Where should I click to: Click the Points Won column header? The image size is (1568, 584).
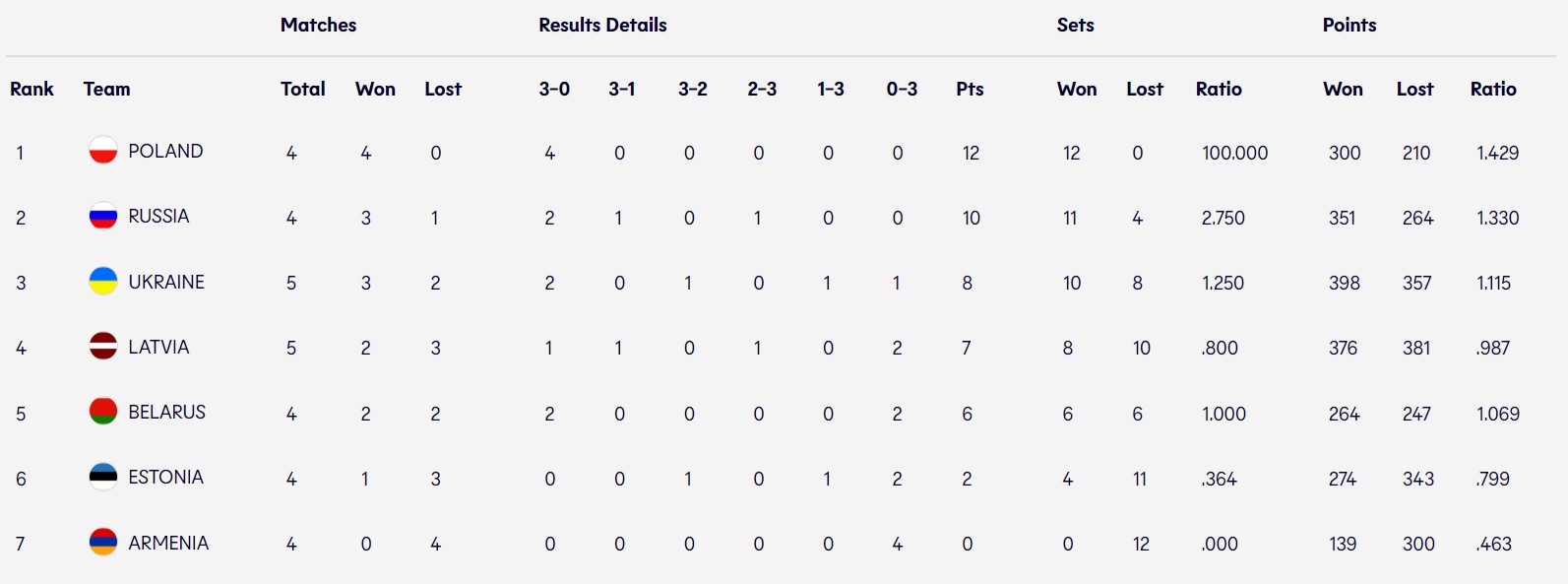point(1343,89)
